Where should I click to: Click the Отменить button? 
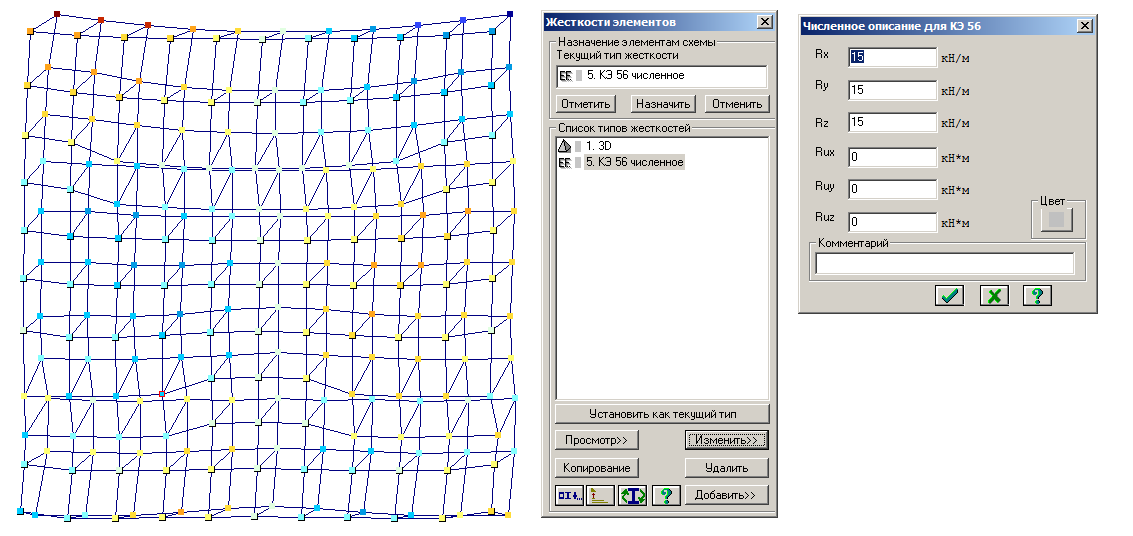pos(737,104)
